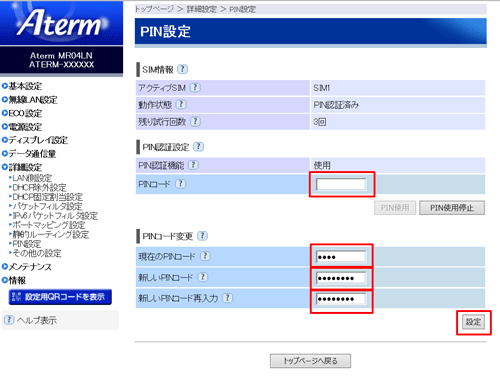The image size is (500, 385).
Task: Focus the PINコード input field
Action: coord(341,184)
